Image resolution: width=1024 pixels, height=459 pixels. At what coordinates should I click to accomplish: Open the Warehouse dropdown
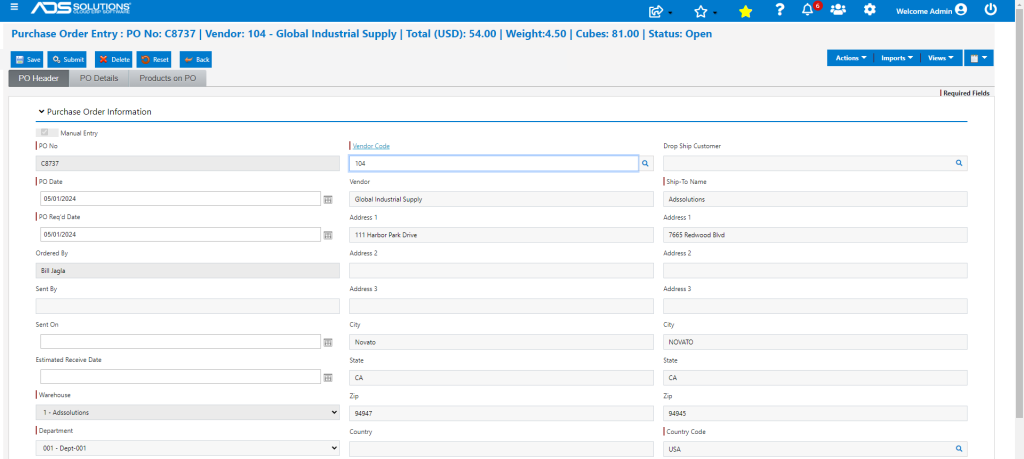[x=188, y=413]
